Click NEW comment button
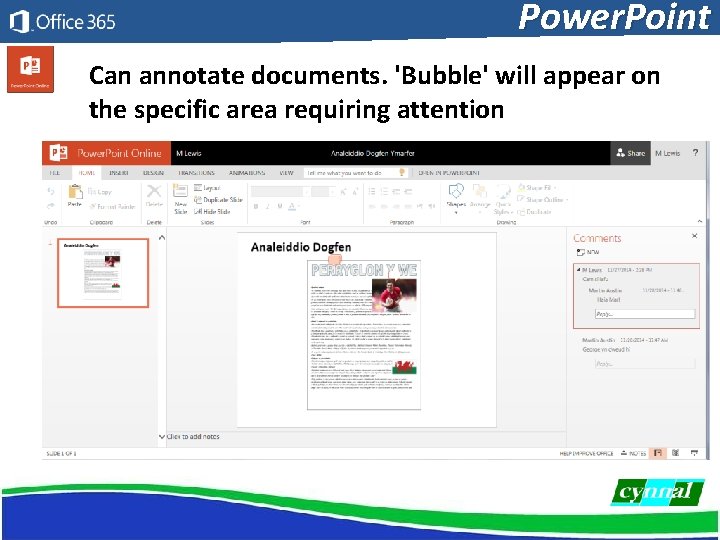The width and height of the screenshot is (720, 540). [x=588, y=252]
